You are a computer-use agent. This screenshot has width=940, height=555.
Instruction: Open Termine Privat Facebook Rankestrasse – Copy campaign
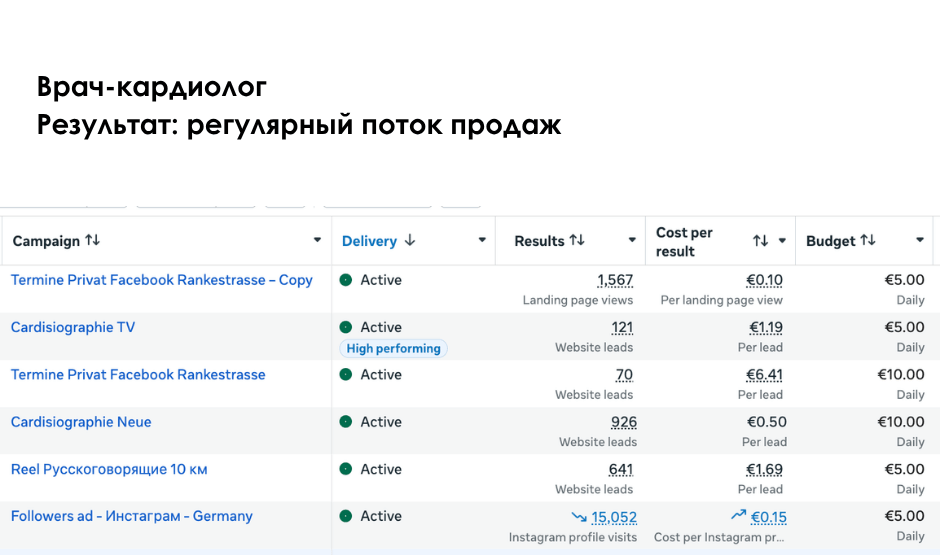point(162,280)
